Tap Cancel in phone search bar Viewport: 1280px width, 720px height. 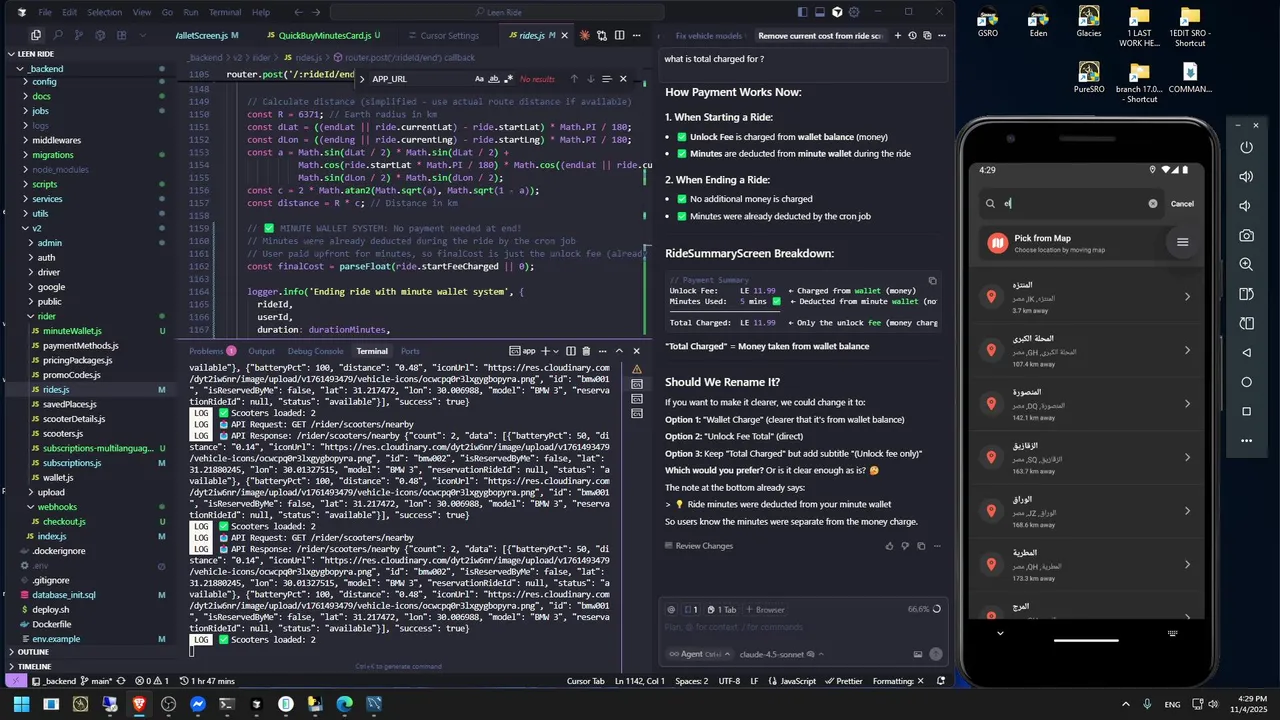coord(1182,203)
